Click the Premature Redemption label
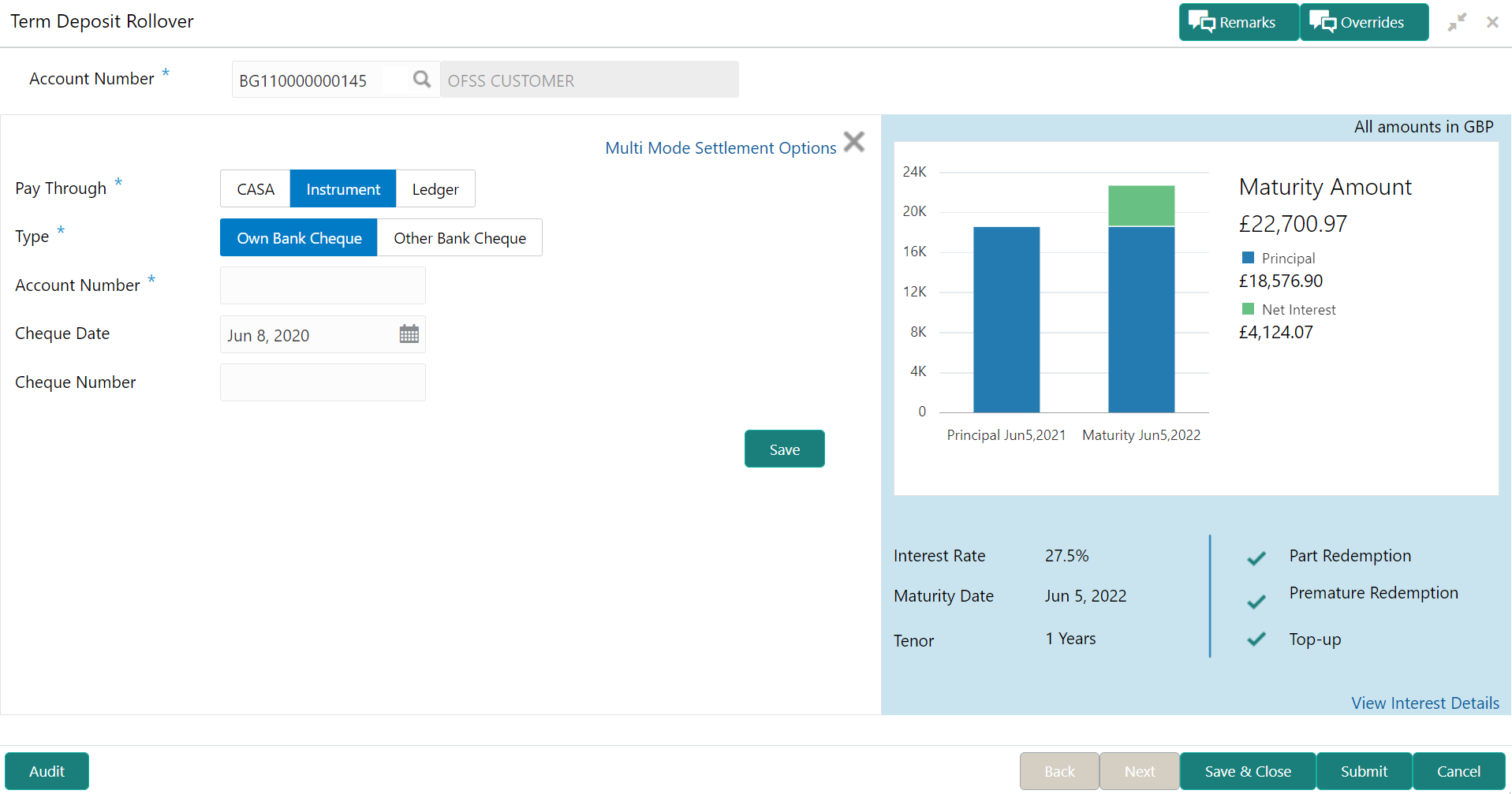 coord(1373,592)
